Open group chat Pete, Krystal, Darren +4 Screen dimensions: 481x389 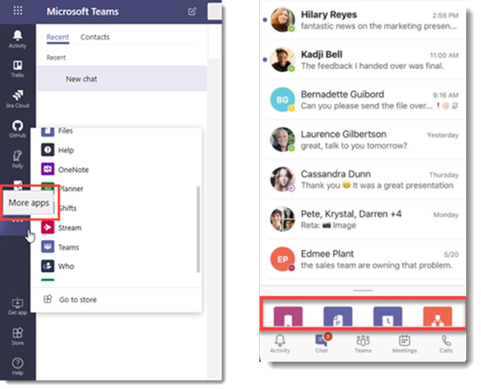[363, 219]
